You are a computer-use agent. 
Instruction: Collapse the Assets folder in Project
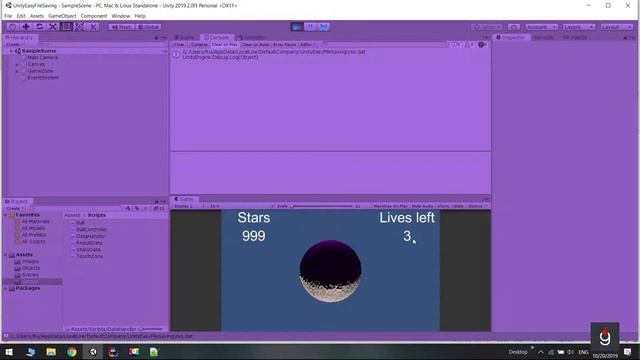pos(5,255)
